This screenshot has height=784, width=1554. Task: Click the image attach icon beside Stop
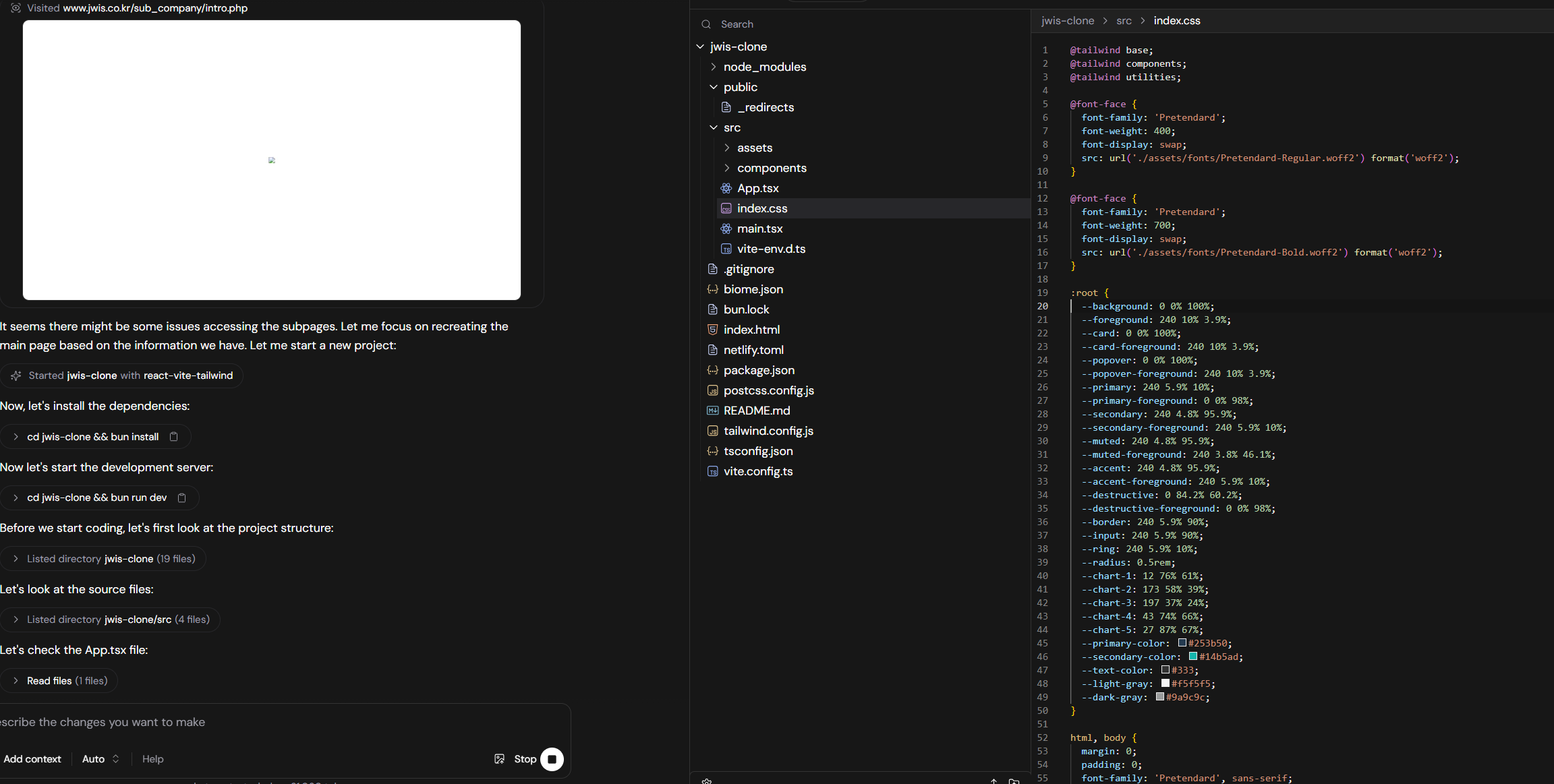coord(499,759)
